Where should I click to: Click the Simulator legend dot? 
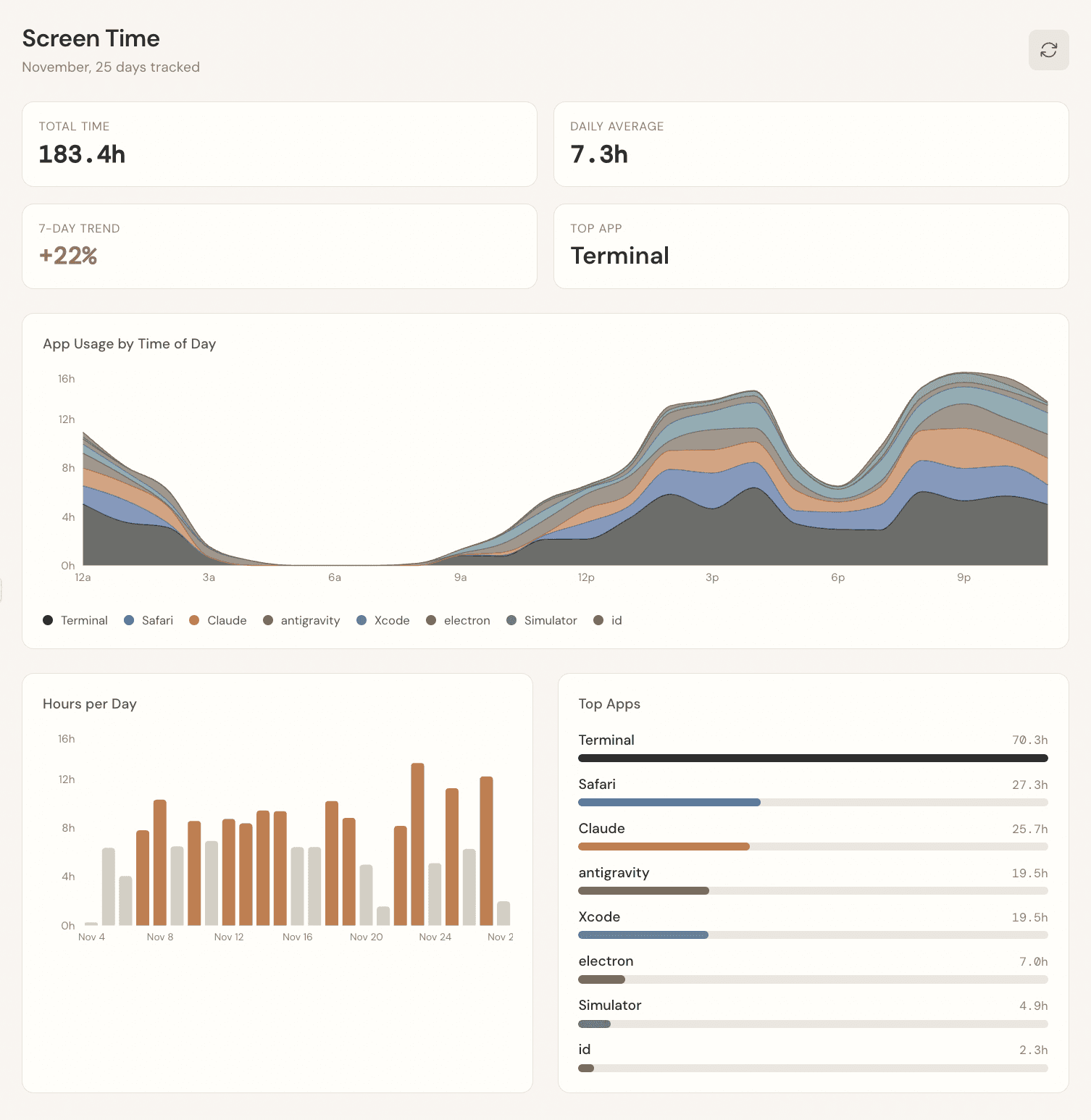511,620
